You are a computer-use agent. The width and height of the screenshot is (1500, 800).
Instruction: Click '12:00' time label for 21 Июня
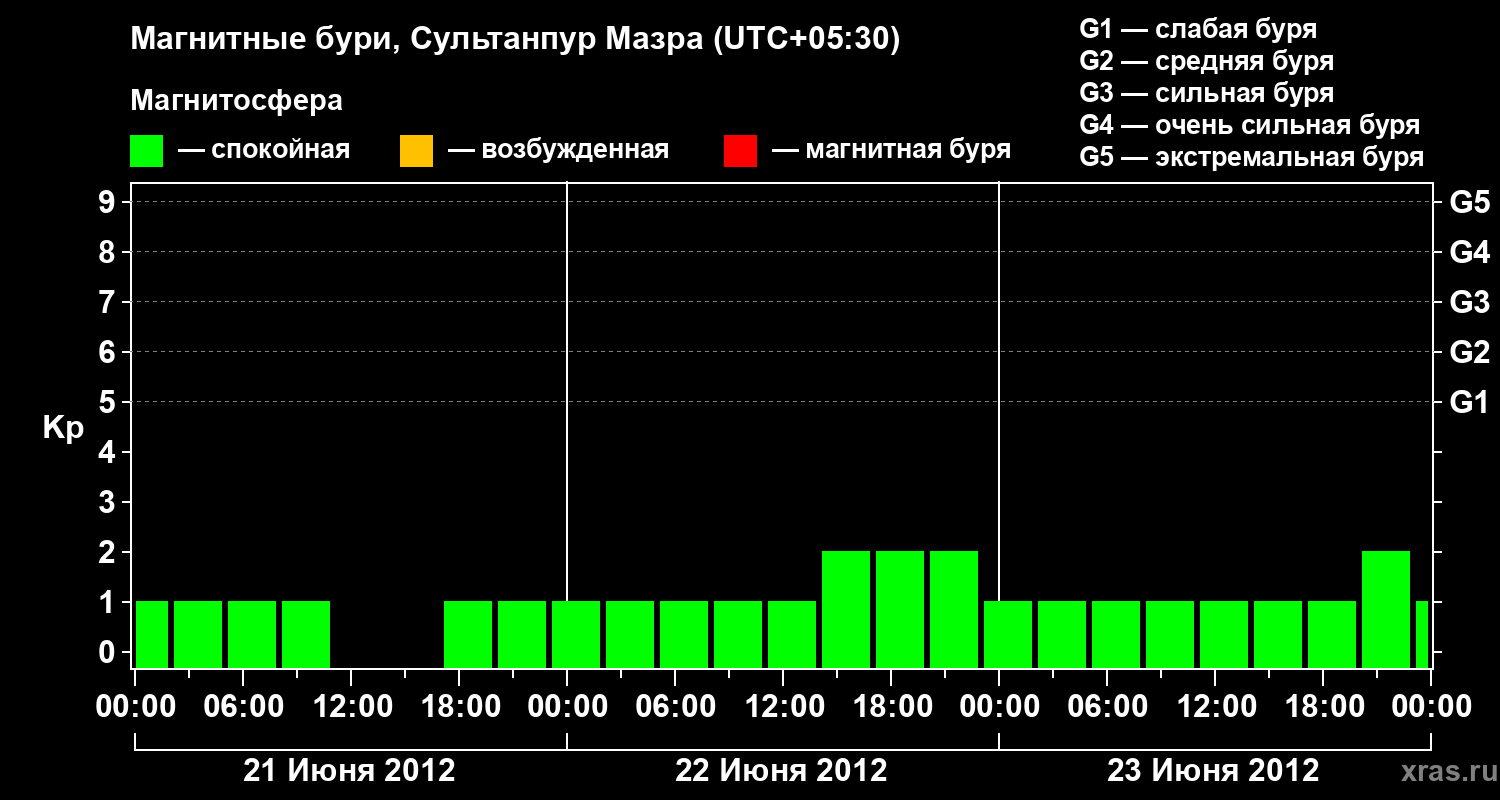[351, 707]
